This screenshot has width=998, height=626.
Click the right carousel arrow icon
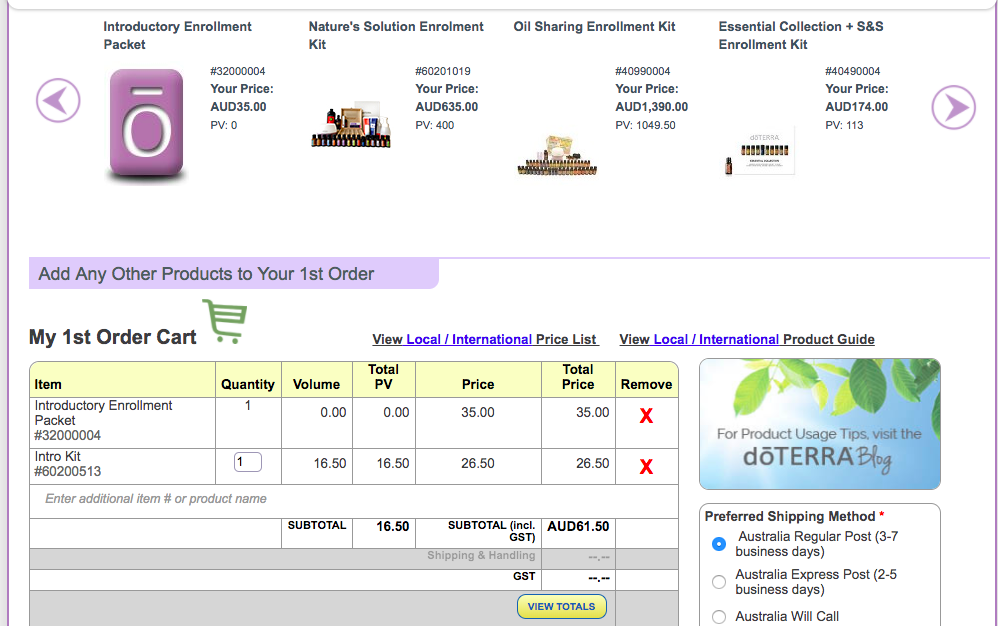point(953,108)
